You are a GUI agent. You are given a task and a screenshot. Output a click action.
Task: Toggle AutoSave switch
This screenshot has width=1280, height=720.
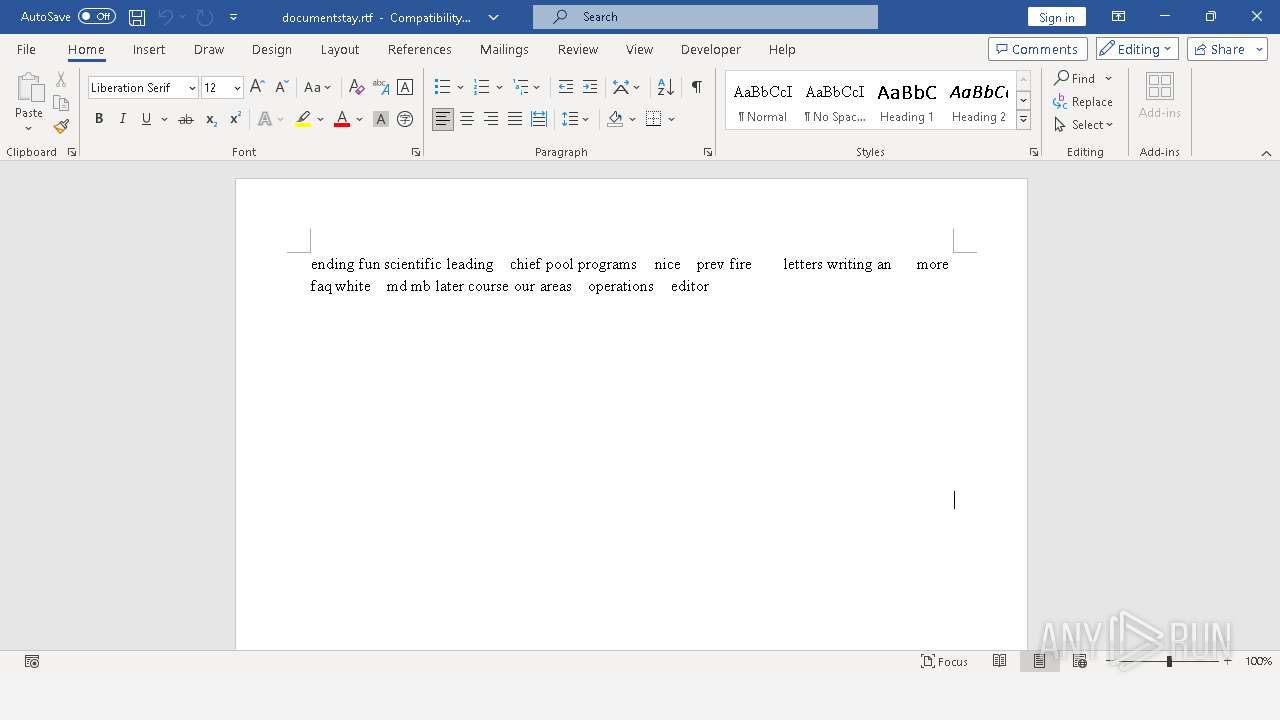click(97, 17)
